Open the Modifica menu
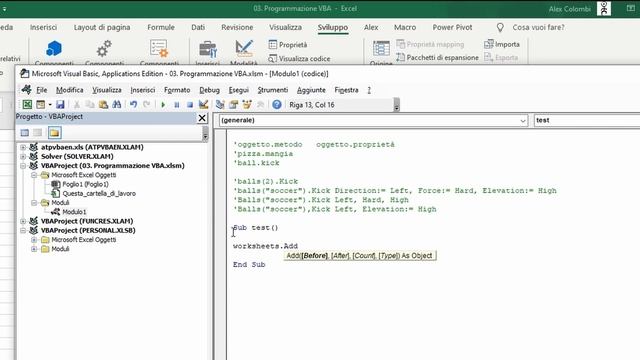The image size is (640, 360). click(69, 90)
